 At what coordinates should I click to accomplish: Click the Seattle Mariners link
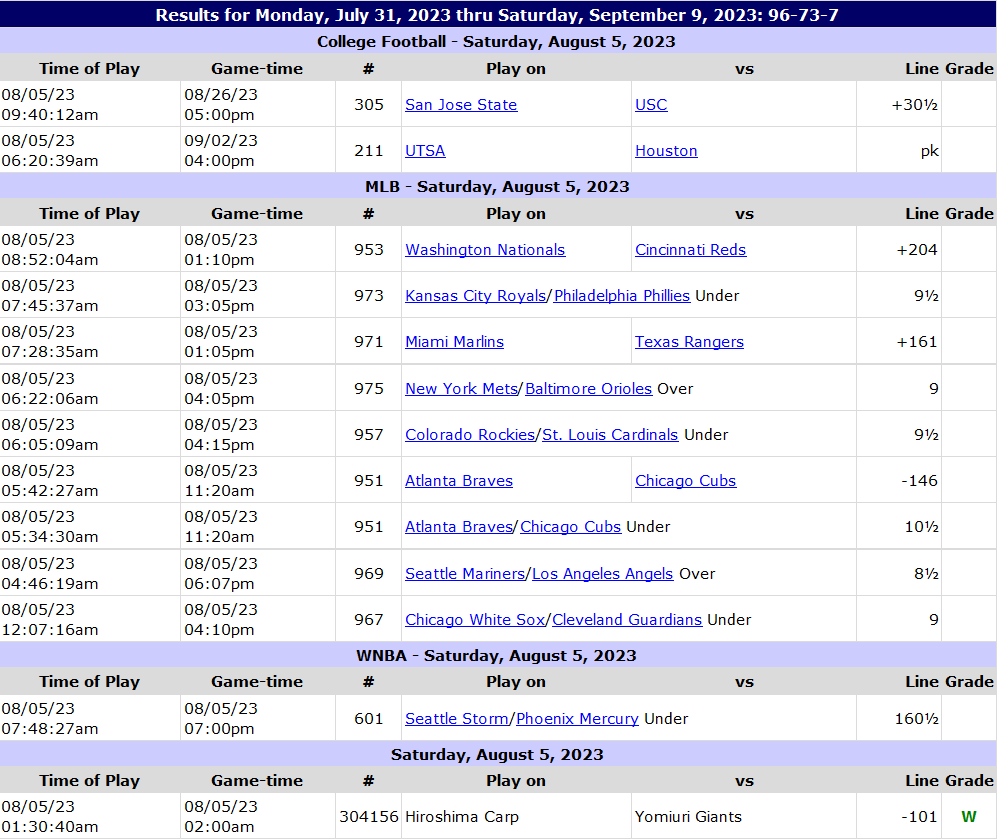tap(465, 574)
